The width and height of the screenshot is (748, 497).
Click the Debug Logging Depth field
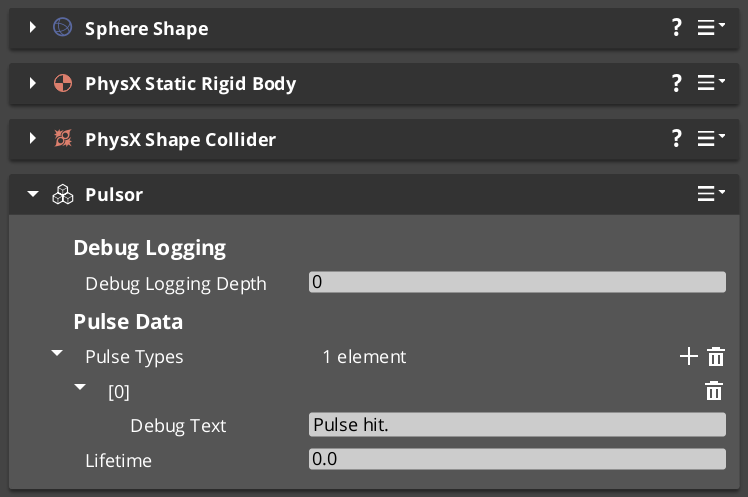pyautogui.click(x=517, y=283)
